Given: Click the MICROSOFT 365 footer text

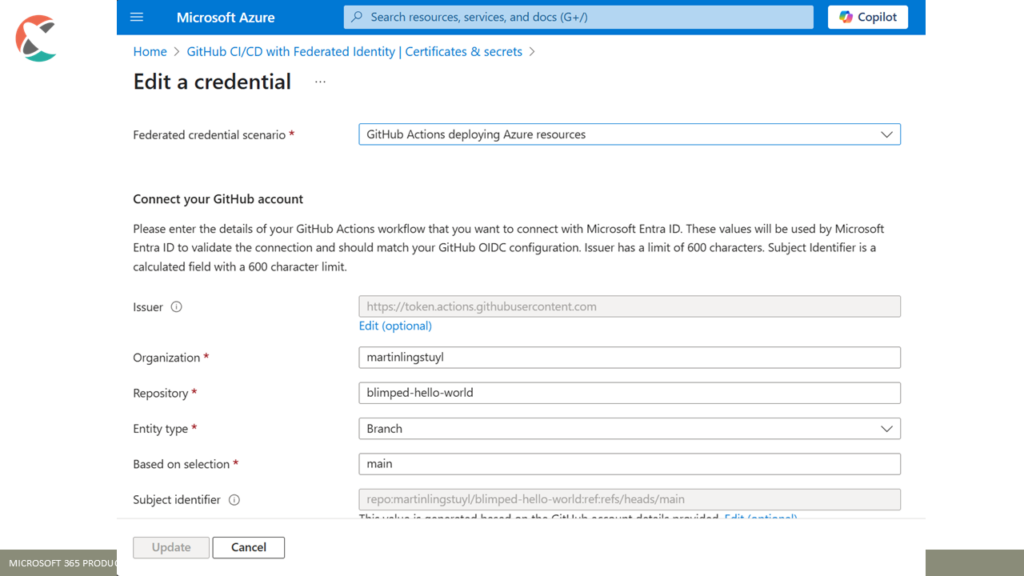Looking at the screenshot, I should tap(62, 563).
